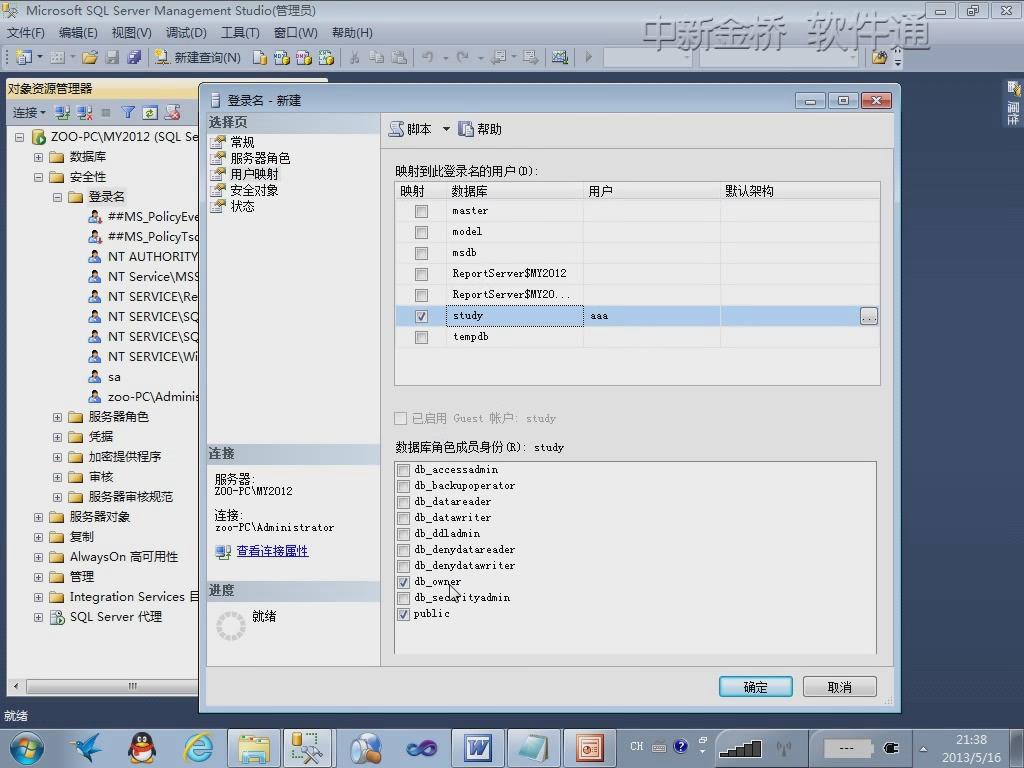
Task: Open Word from the taskbar
Action: click(x=479, y=748)
